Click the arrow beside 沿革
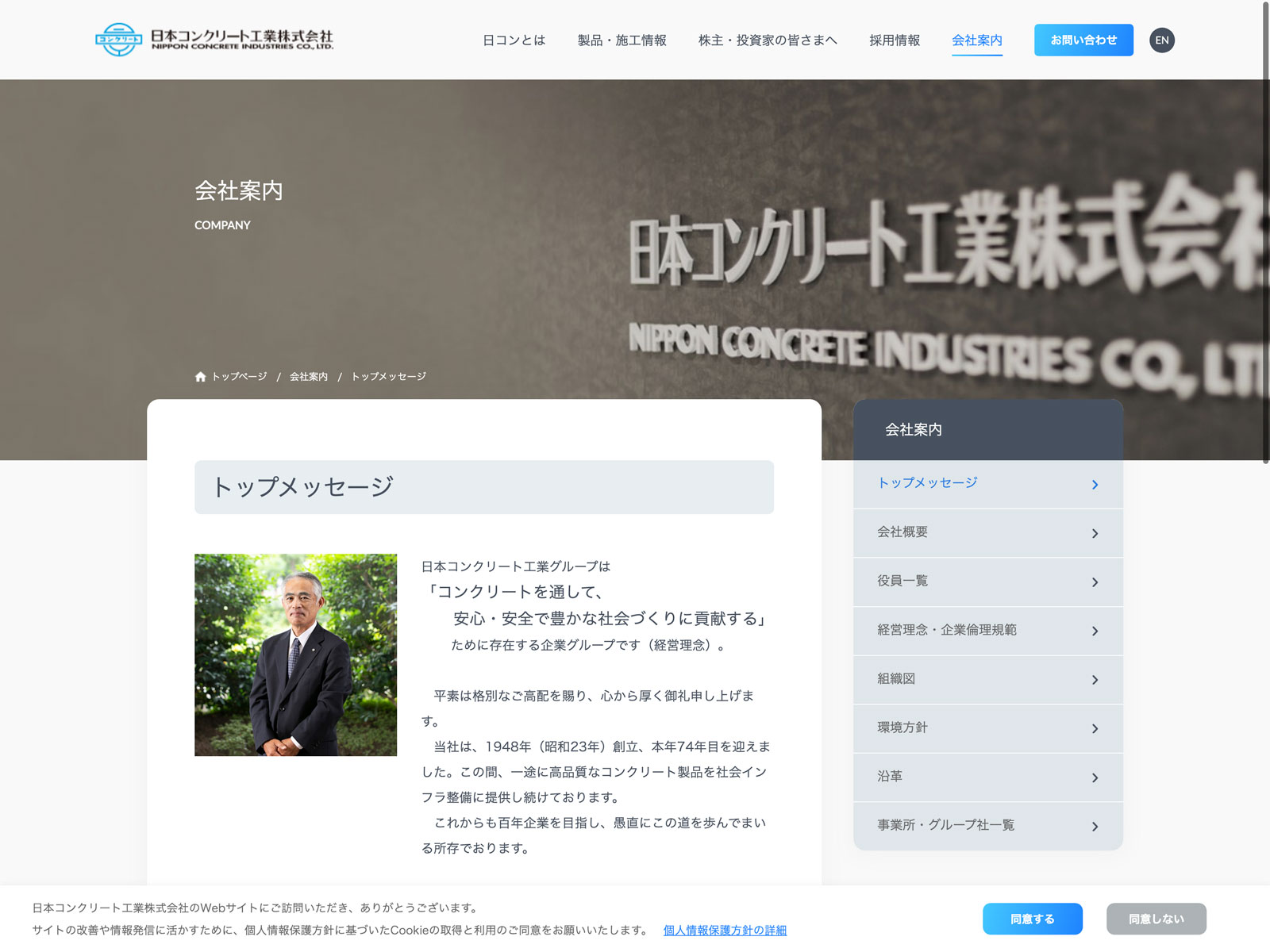This screenshot has height=952, width=1270. point(1095,778)
